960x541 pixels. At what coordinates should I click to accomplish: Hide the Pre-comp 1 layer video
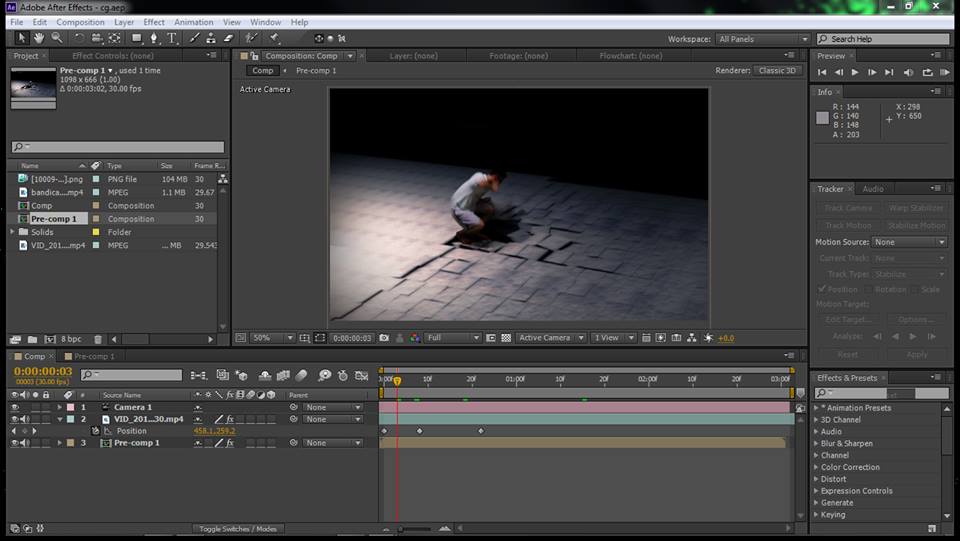click(x=15, y=442)
